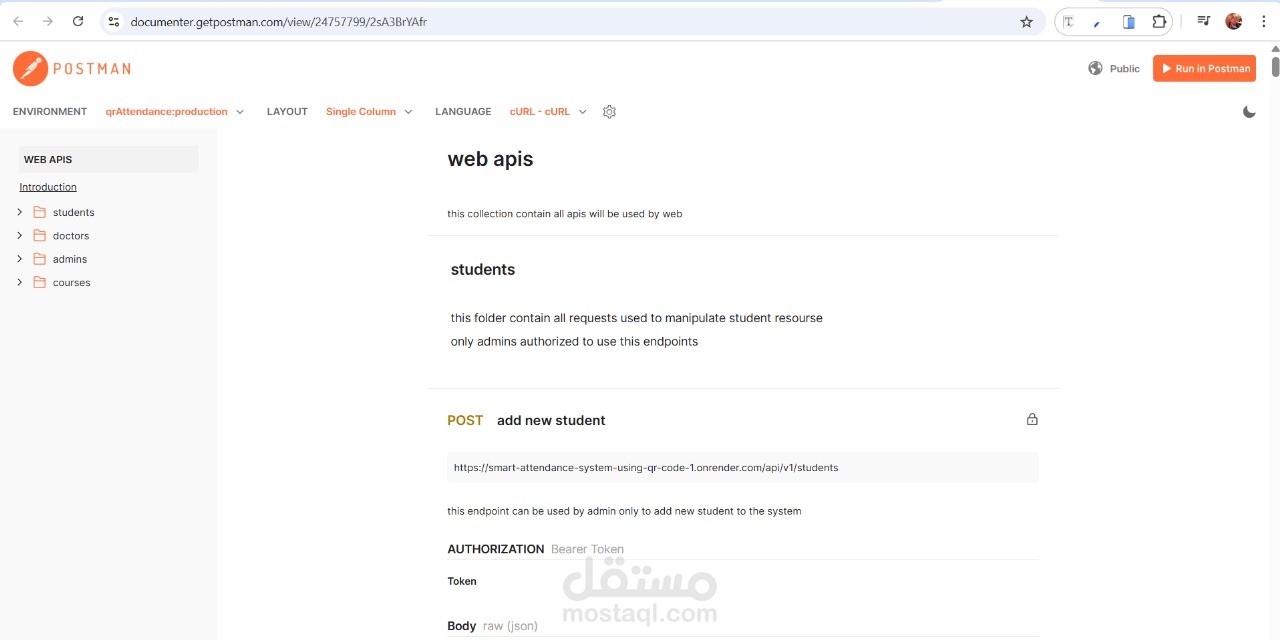1280x640 pixels.
Task: Click the line about only admins authorized
Action: pyautogui.click(x=574, y=342)
